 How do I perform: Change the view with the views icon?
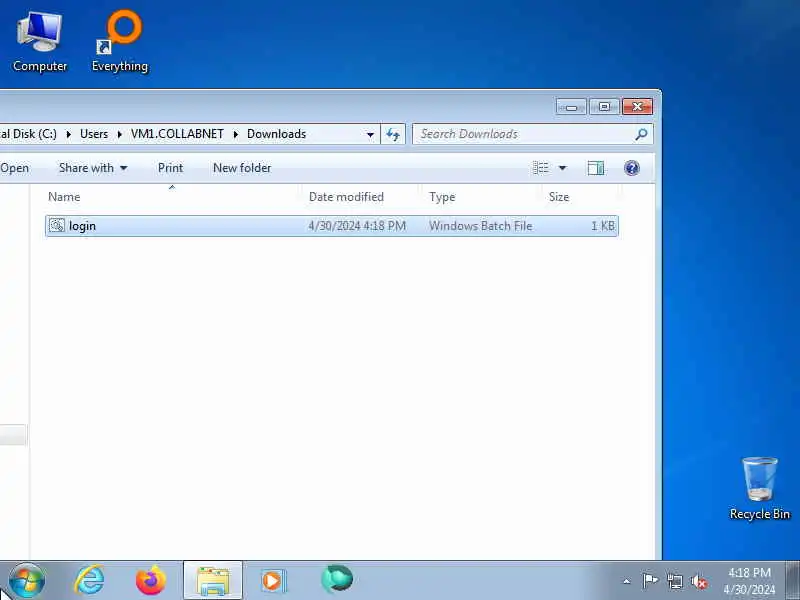tap(541, 168)
